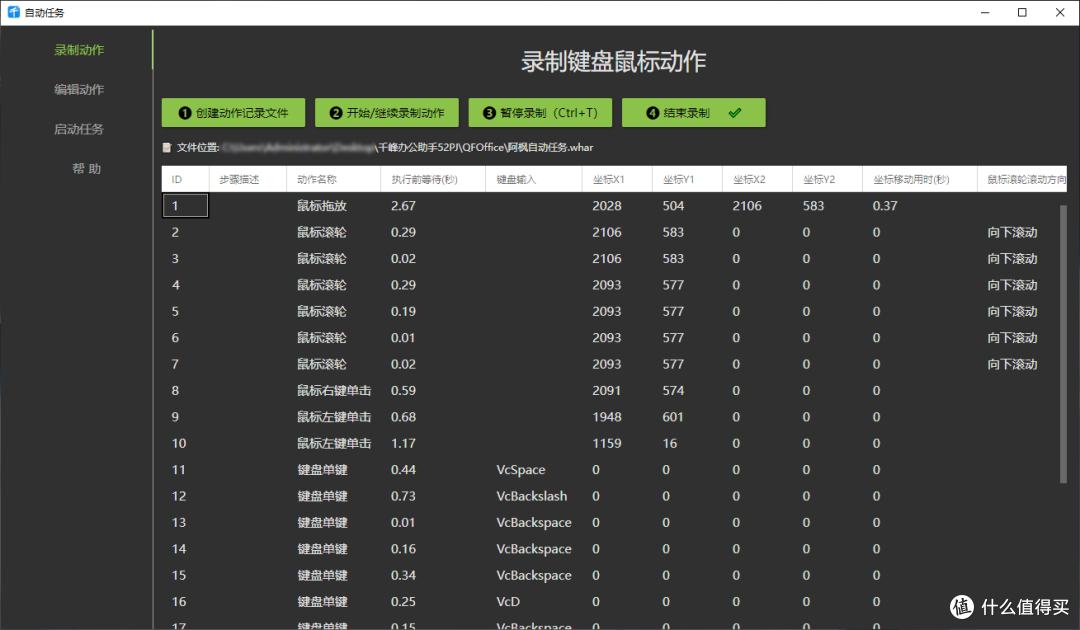The width and height of the screenshot is (1080, 630).
Task: Click the 执行前等待(秒) column header
Action: 433,180
